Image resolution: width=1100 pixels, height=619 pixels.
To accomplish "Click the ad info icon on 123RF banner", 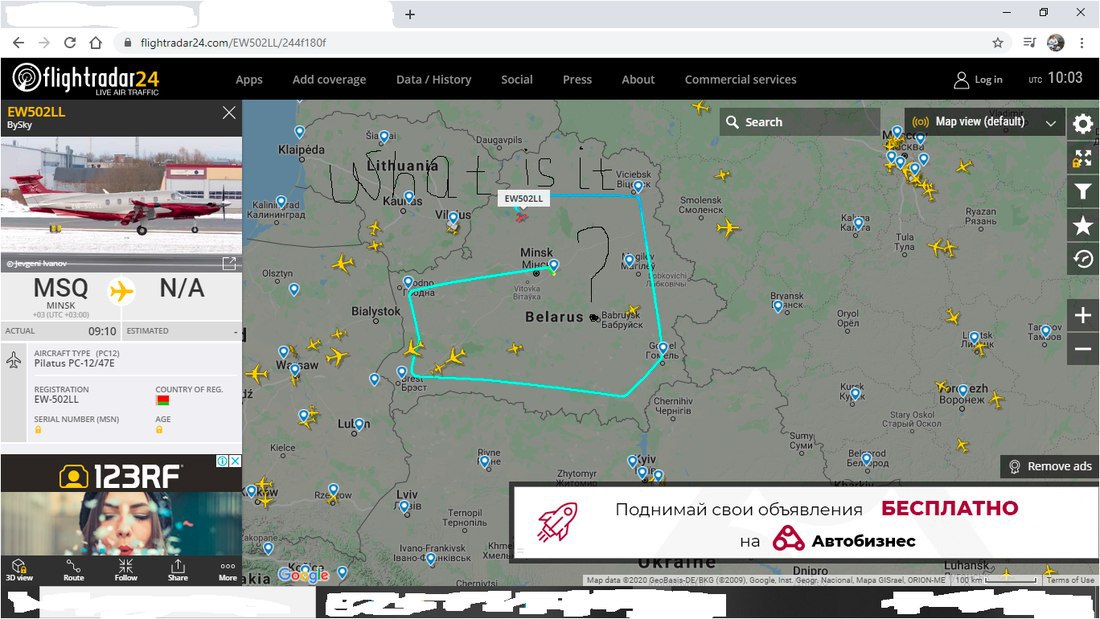I will tap(222, 461).
